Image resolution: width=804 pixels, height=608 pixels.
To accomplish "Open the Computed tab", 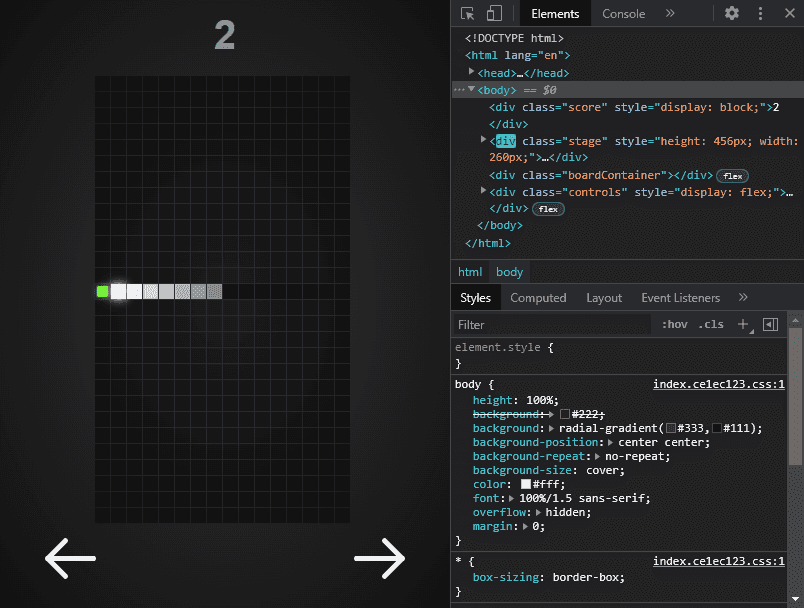I will (x=538, y=298).
